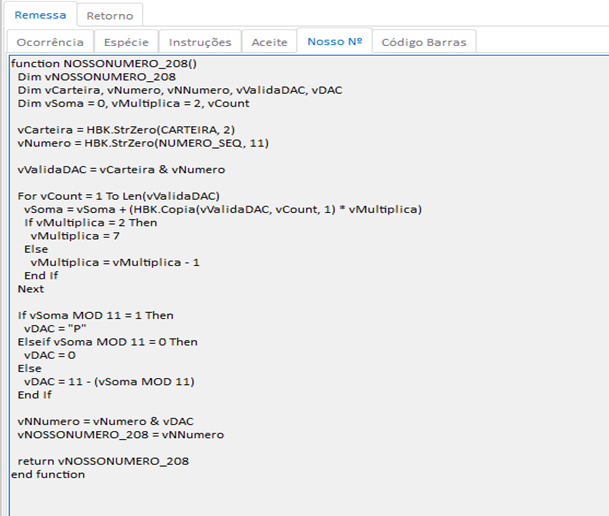
Task: Click the line 'vDAC = 0'
Action: pos(50,354)
